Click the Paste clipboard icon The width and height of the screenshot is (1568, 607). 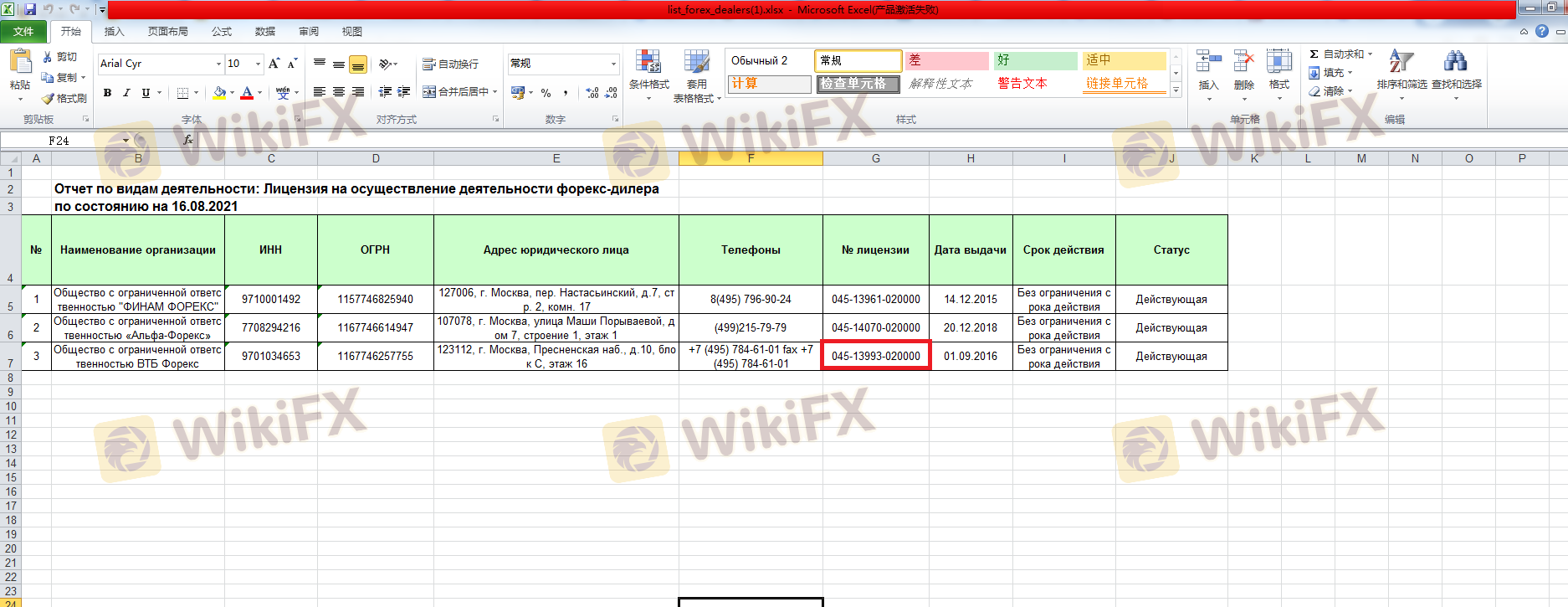[x=19, y=62]
